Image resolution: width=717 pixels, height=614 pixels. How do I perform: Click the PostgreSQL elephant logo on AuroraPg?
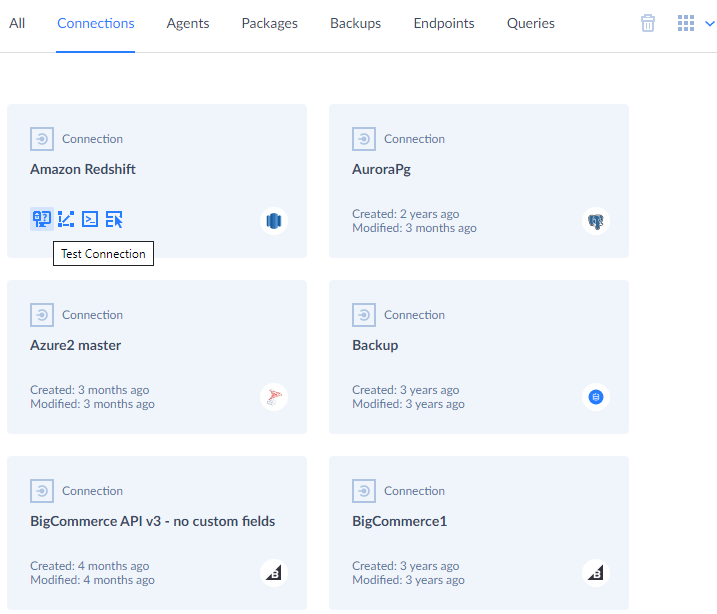[596, 221]
